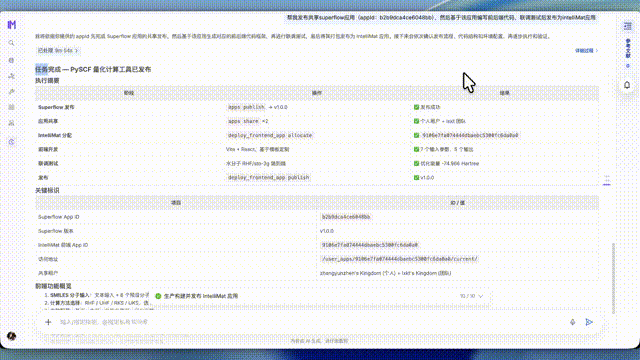Click the IntelliMat 分配 row label
The image size is (640, 360).
(55, 135)
